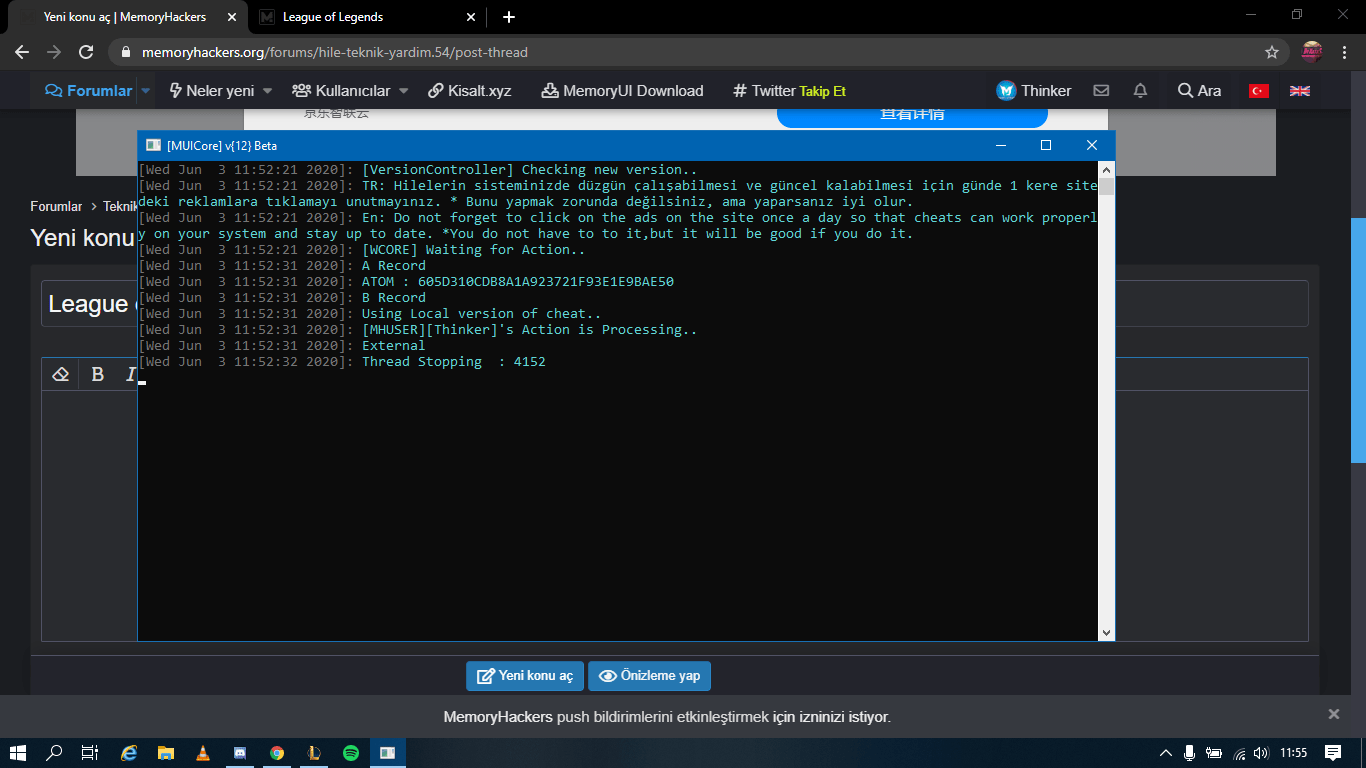Open the Kullanıcılar menu
The height and width of the screenshot is (768, 1366).
click(x=340, y=90)
